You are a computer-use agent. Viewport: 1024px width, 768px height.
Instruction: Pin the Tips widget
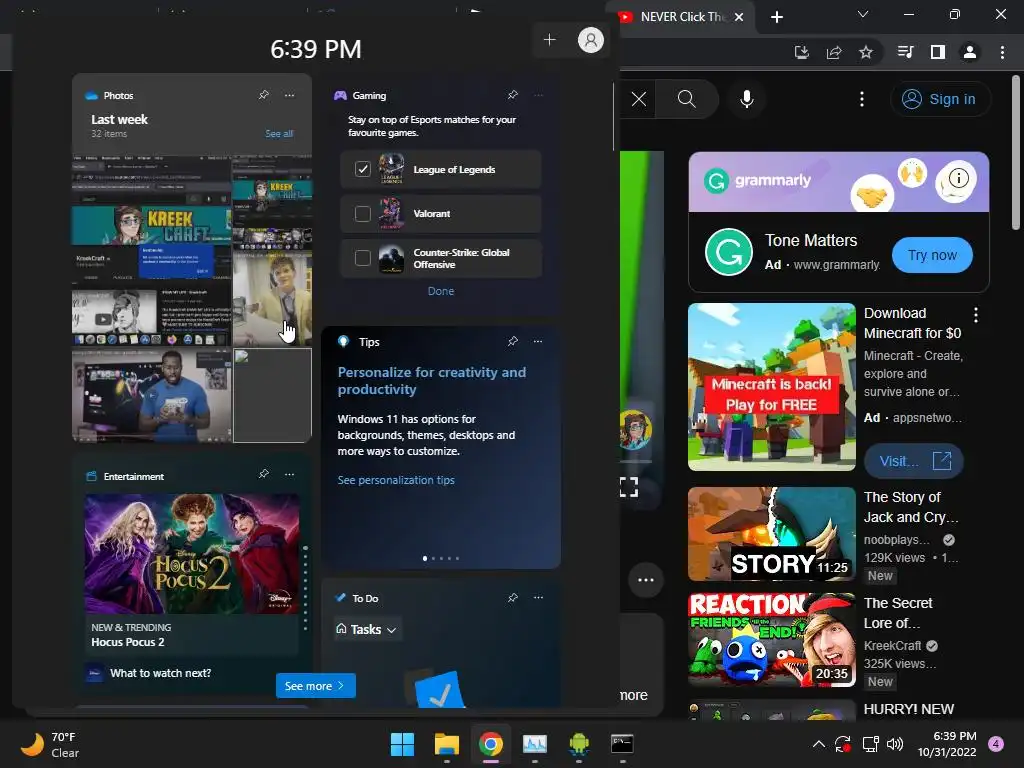pyautogui.click(x=513, y=342)
